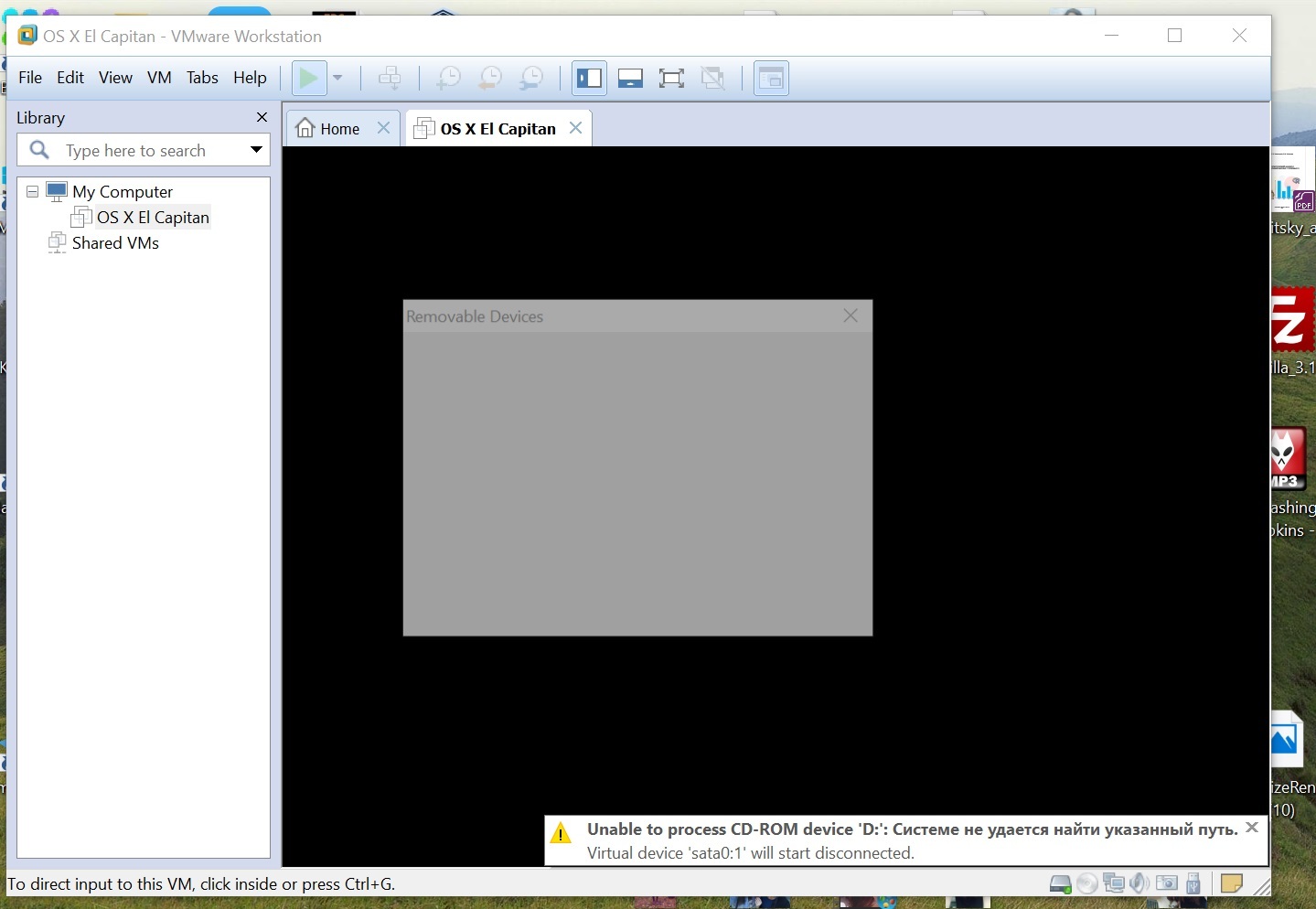
Task: Click the VMware Workstation title bar icon
Action: 27,36
